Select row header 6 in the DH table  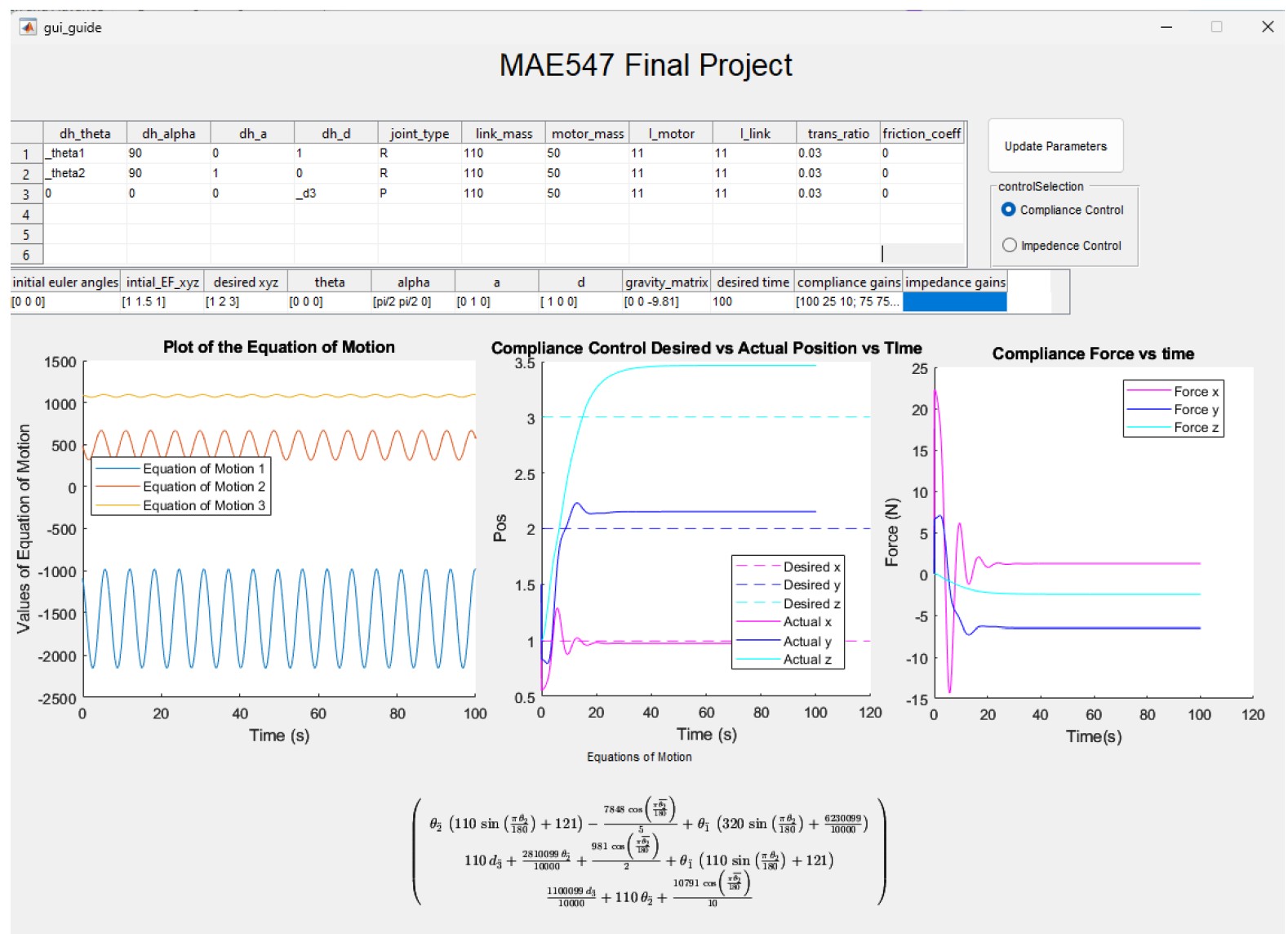[26, 255]
